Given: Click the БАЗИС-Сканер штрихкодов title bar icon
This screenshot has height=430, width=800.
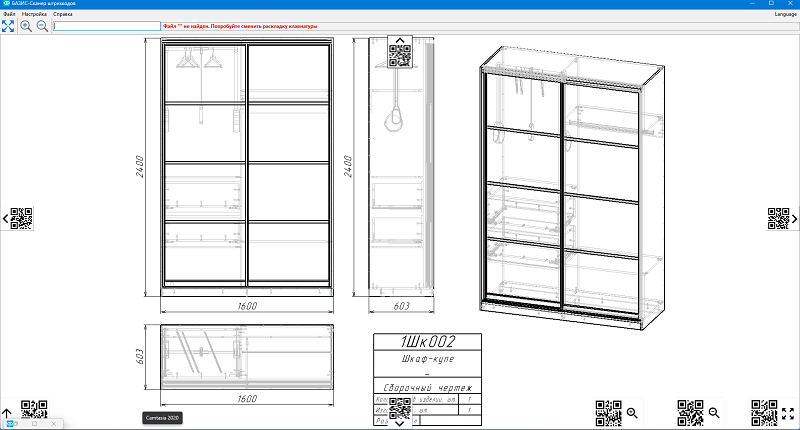Looking at the screenshot, I should [x=6, y=3].
